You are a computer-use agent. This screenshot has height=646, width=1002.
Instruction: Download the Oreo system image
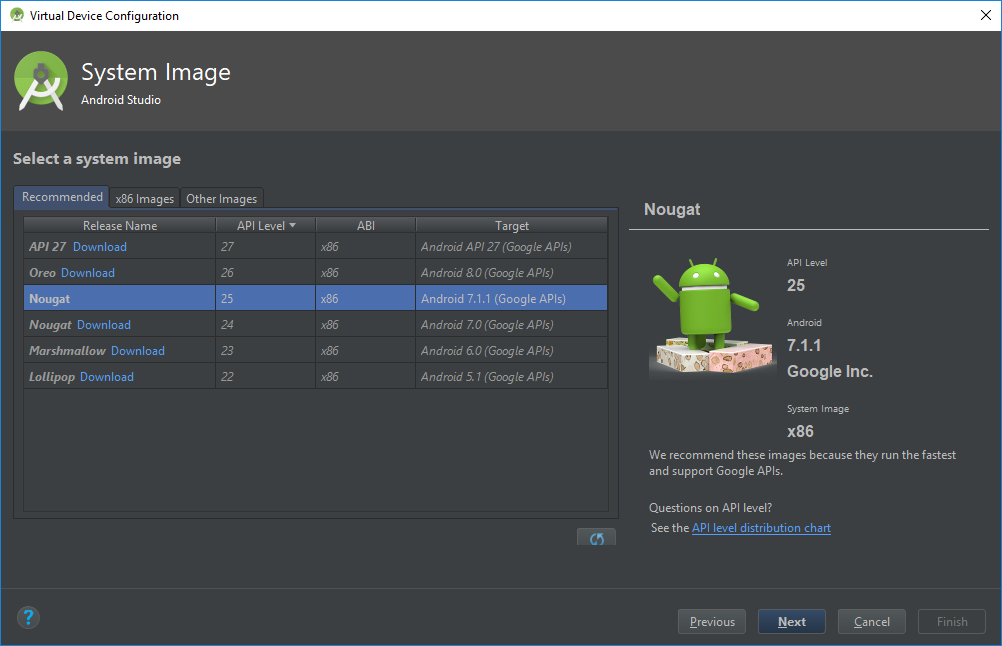click(87, 272)
